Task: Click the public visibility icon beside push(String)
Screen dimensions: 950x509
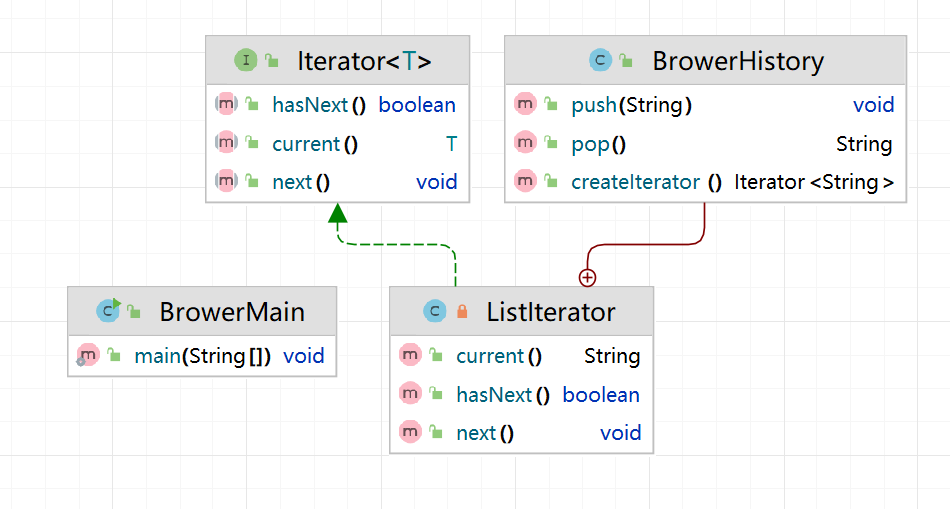Action: pos(551,104)
